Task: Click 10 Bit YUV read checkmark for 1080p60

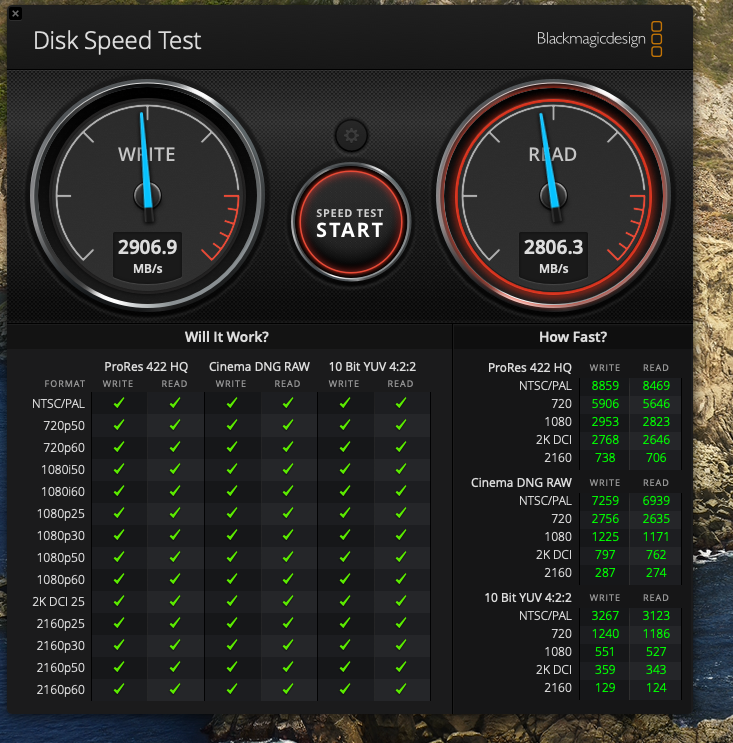Action: (401, 579)
